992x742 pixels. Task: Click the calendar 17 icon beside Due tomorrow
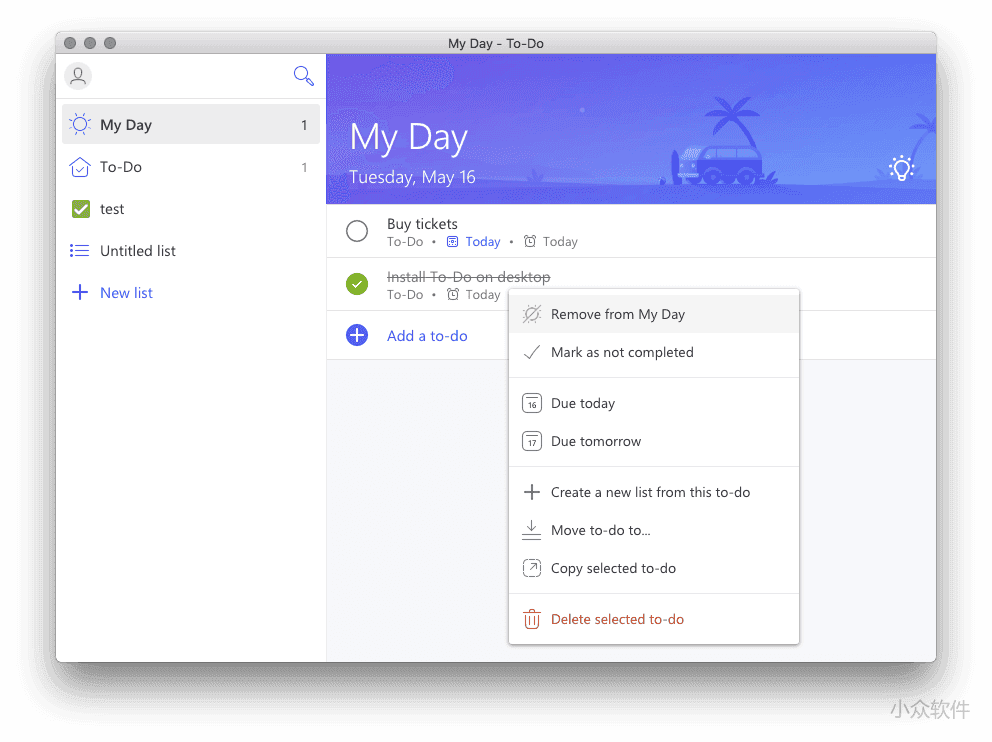(x=531, y=441)
